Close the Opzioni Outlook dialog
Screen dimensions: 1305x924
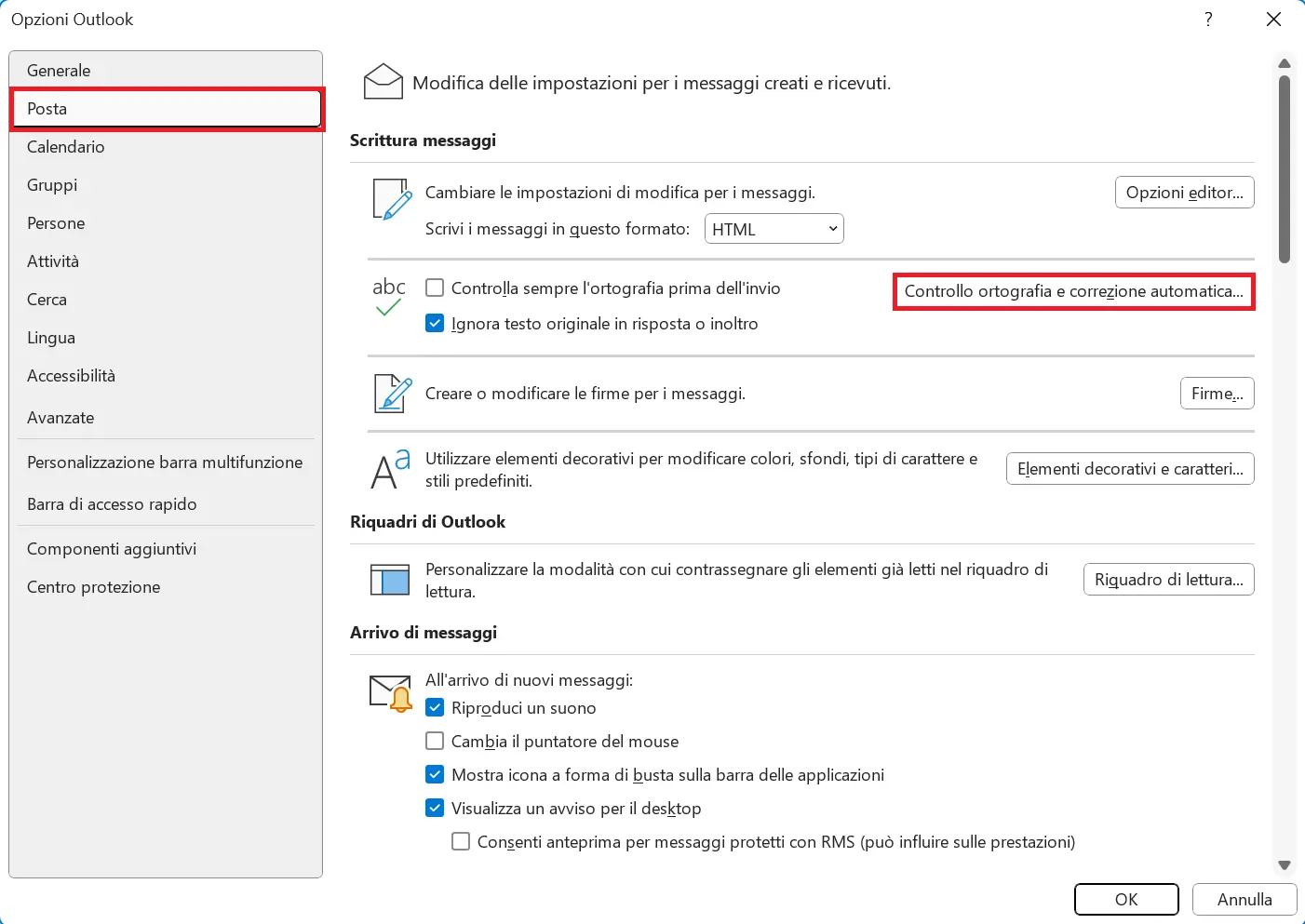point(1274,19)
